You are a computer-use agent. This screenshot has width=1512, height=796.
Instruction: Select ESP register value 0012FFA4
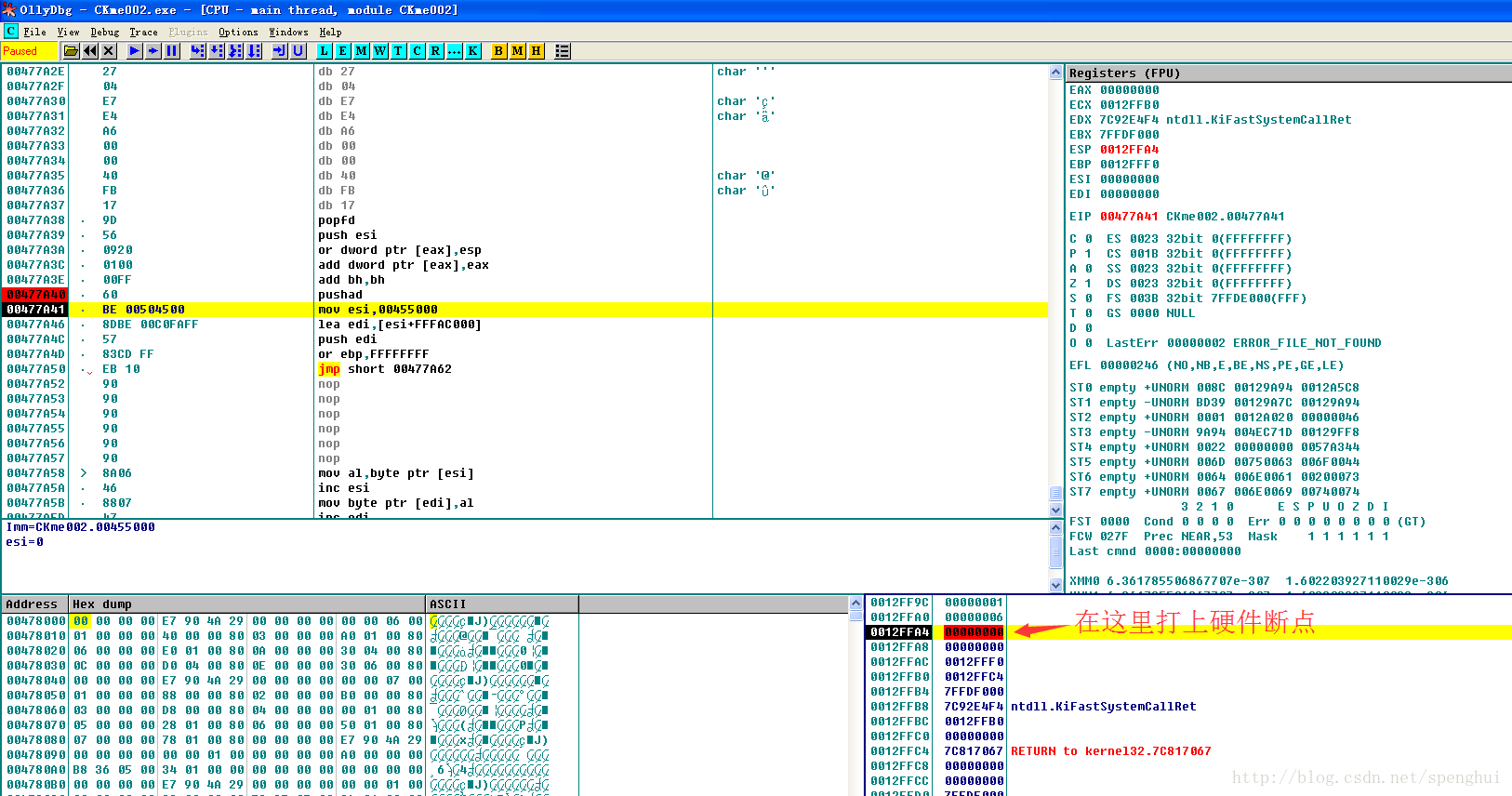(1130, 150)
